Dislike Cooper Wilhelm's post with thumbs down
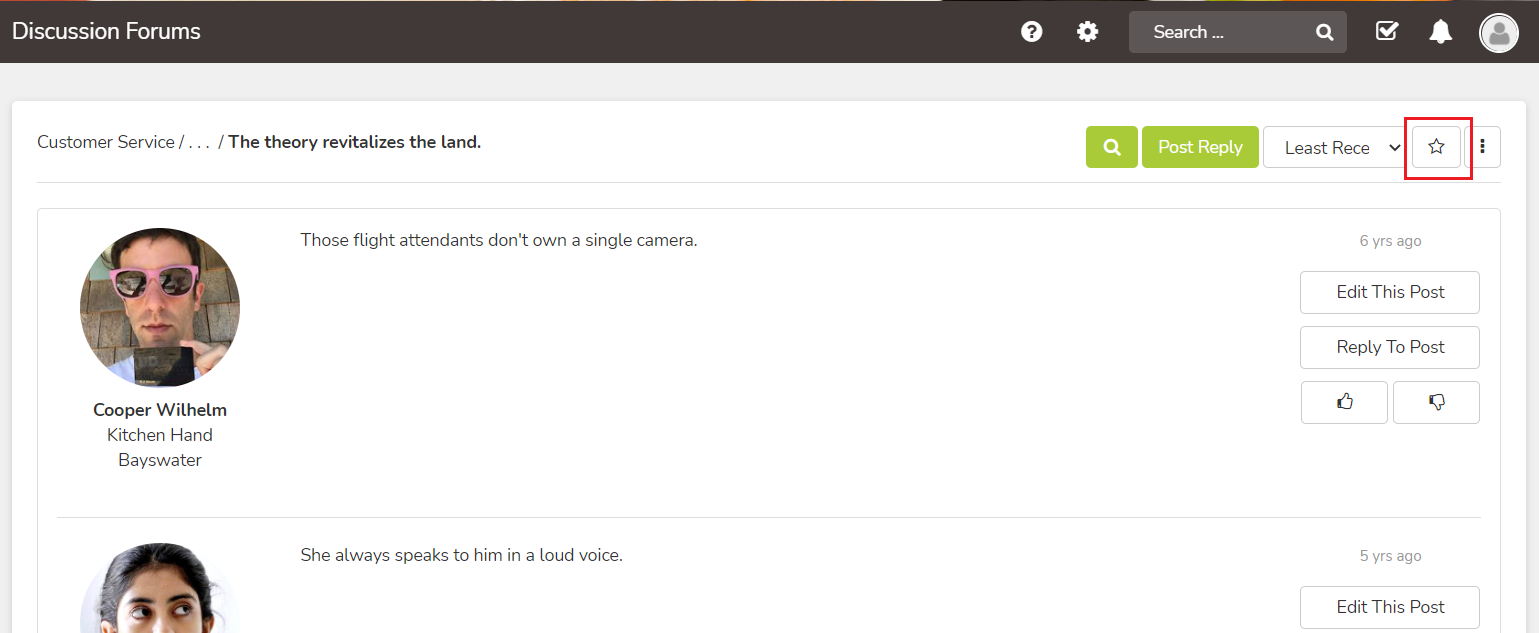1539x633 pixels. (x=1436, y=402)
